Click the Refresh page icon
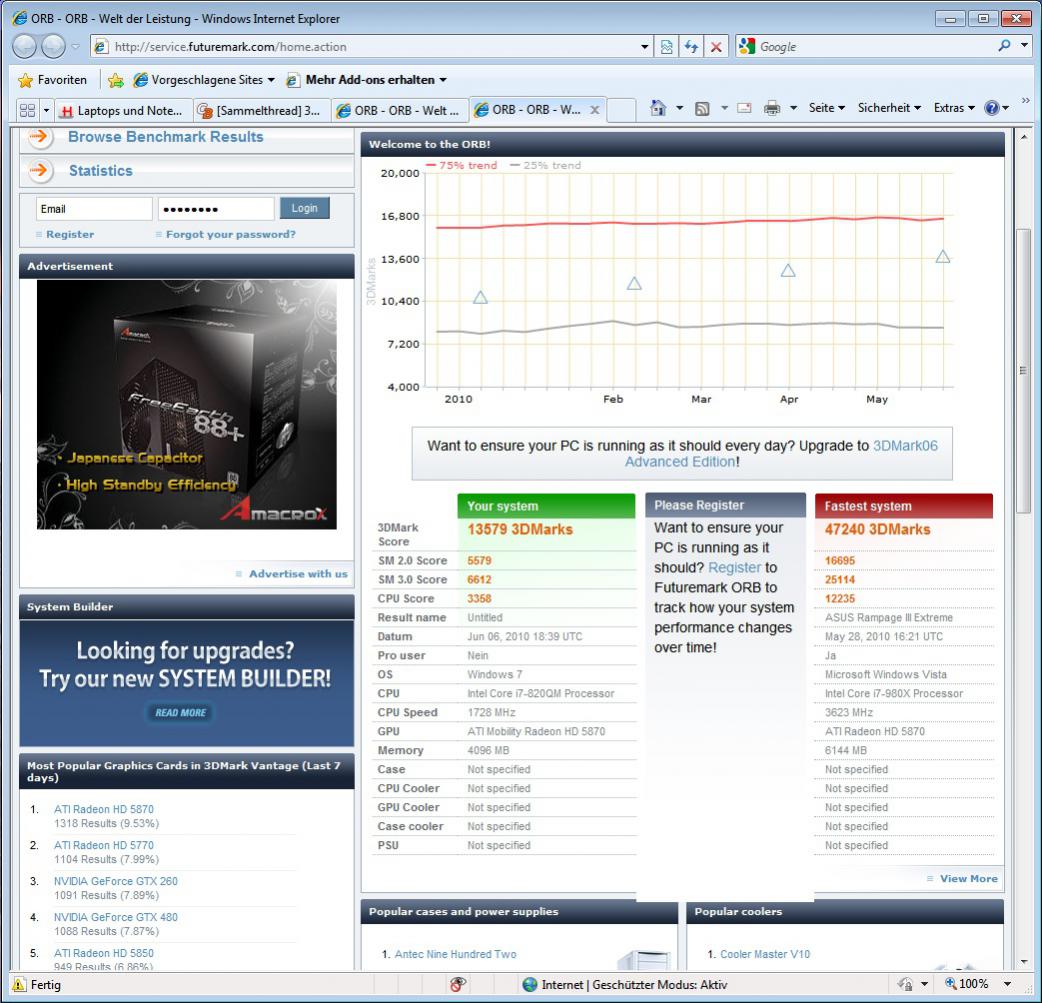 pos(691,47)
